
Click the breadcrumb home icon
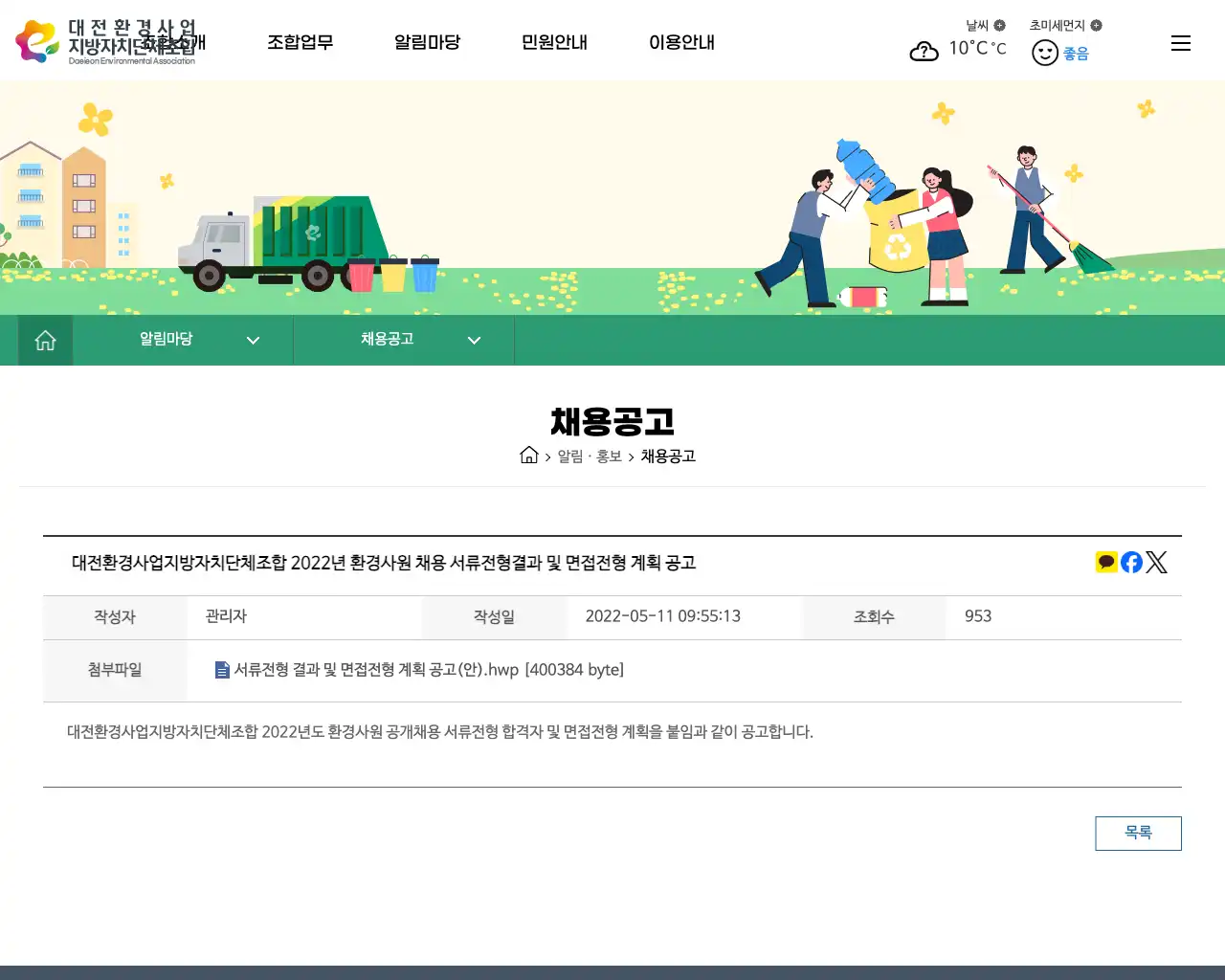(x=528, y=456)
